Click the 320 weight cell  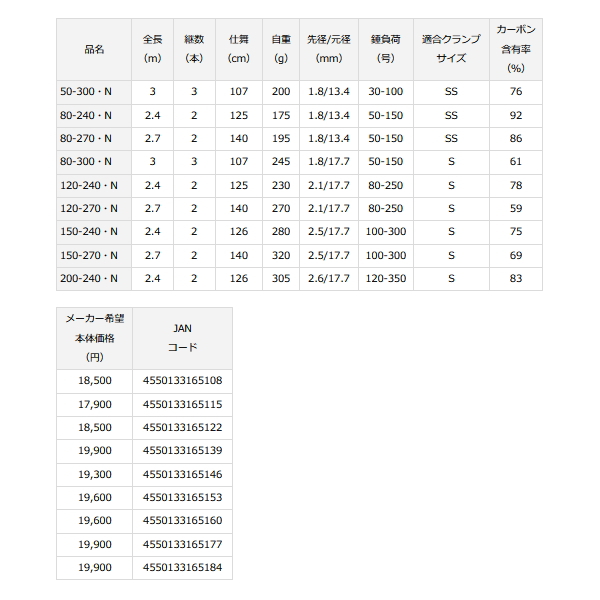click(281, 256)
